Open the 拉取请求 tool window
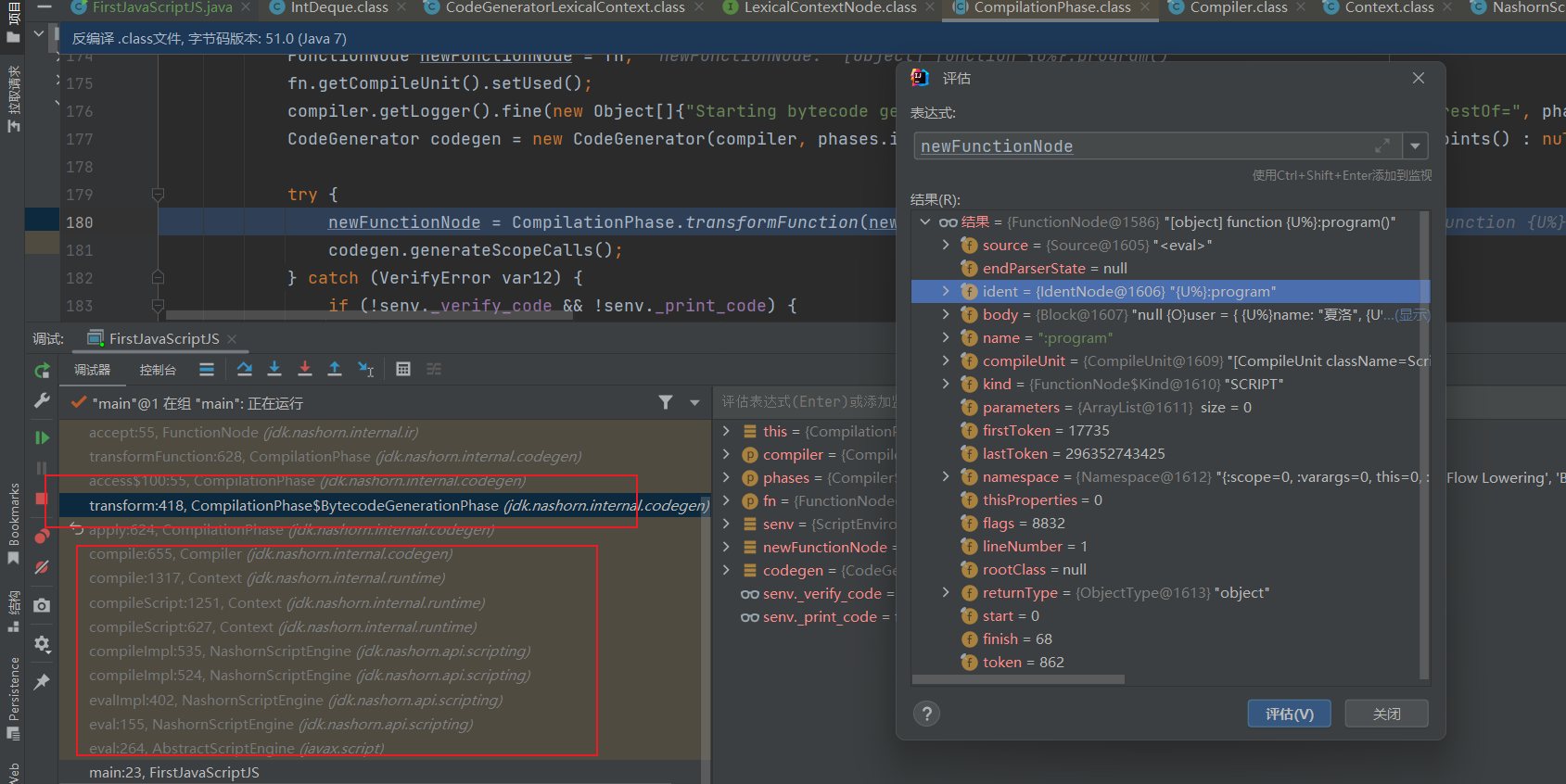 [x=13, y=99]
